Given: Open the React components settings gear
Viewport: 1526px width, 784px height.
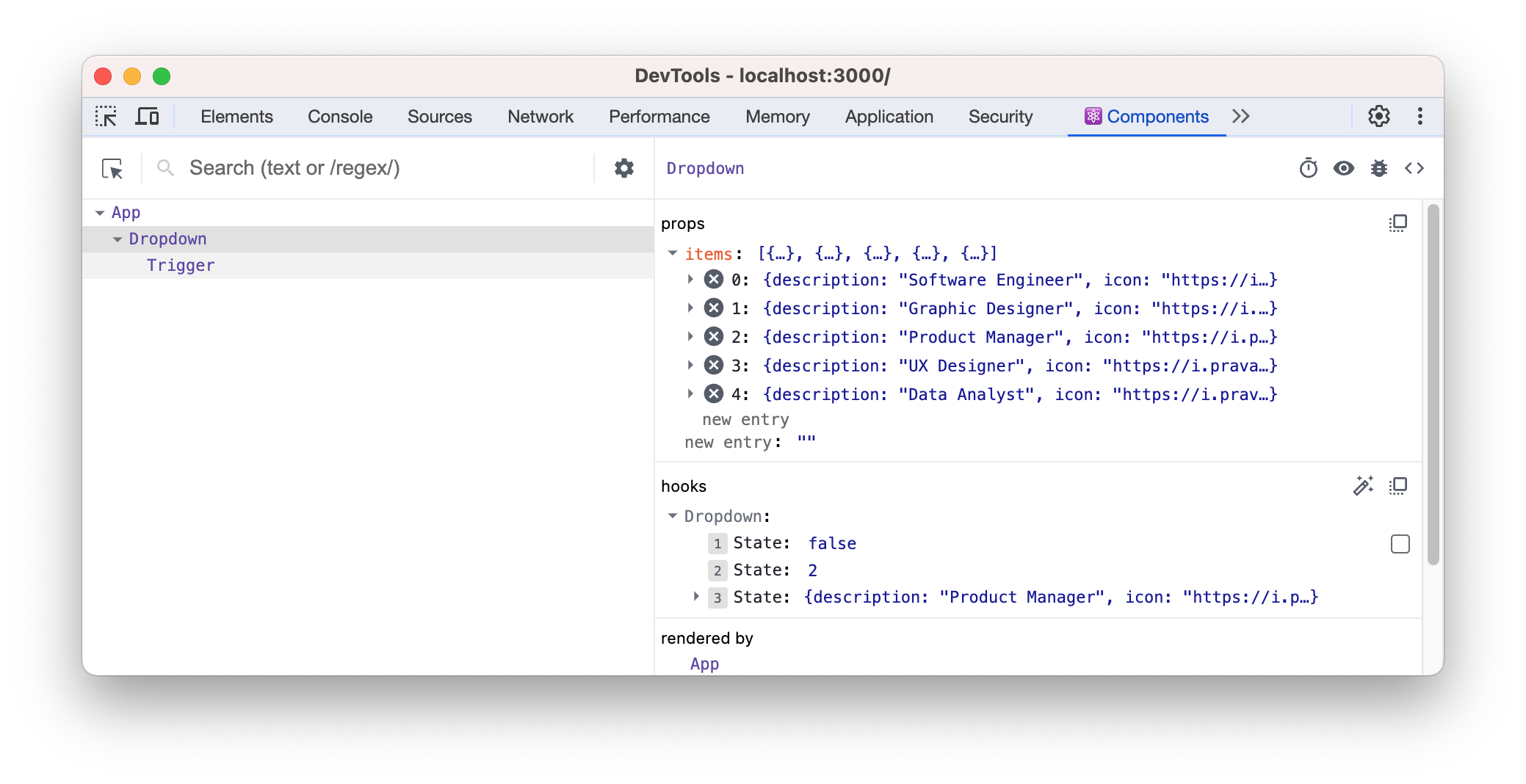Looking at the screenshot, I should click(623, 169).
